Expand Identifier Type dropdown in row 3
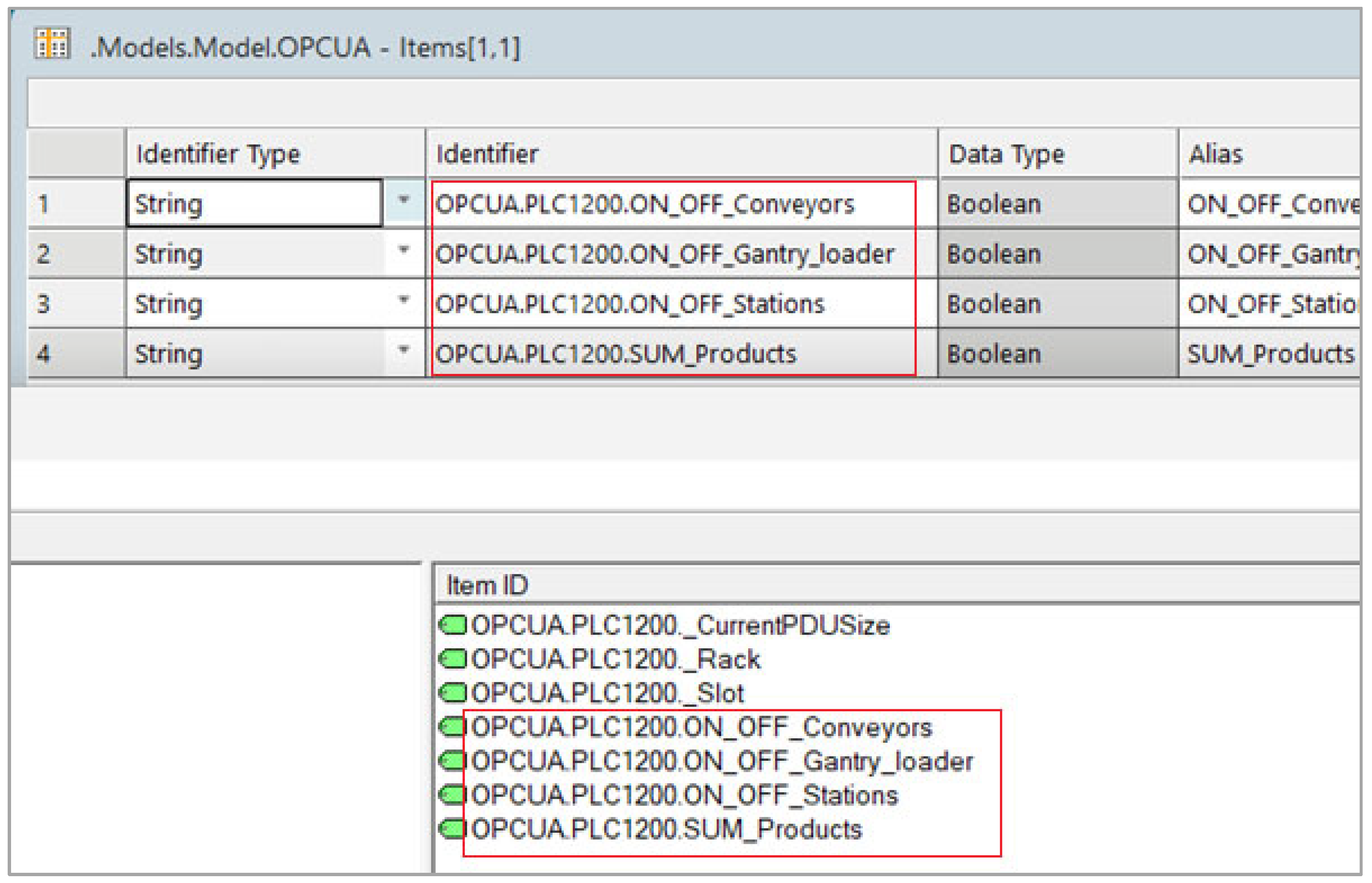The width and height of the screenshot is (1372, 883). tap(404, 299)
